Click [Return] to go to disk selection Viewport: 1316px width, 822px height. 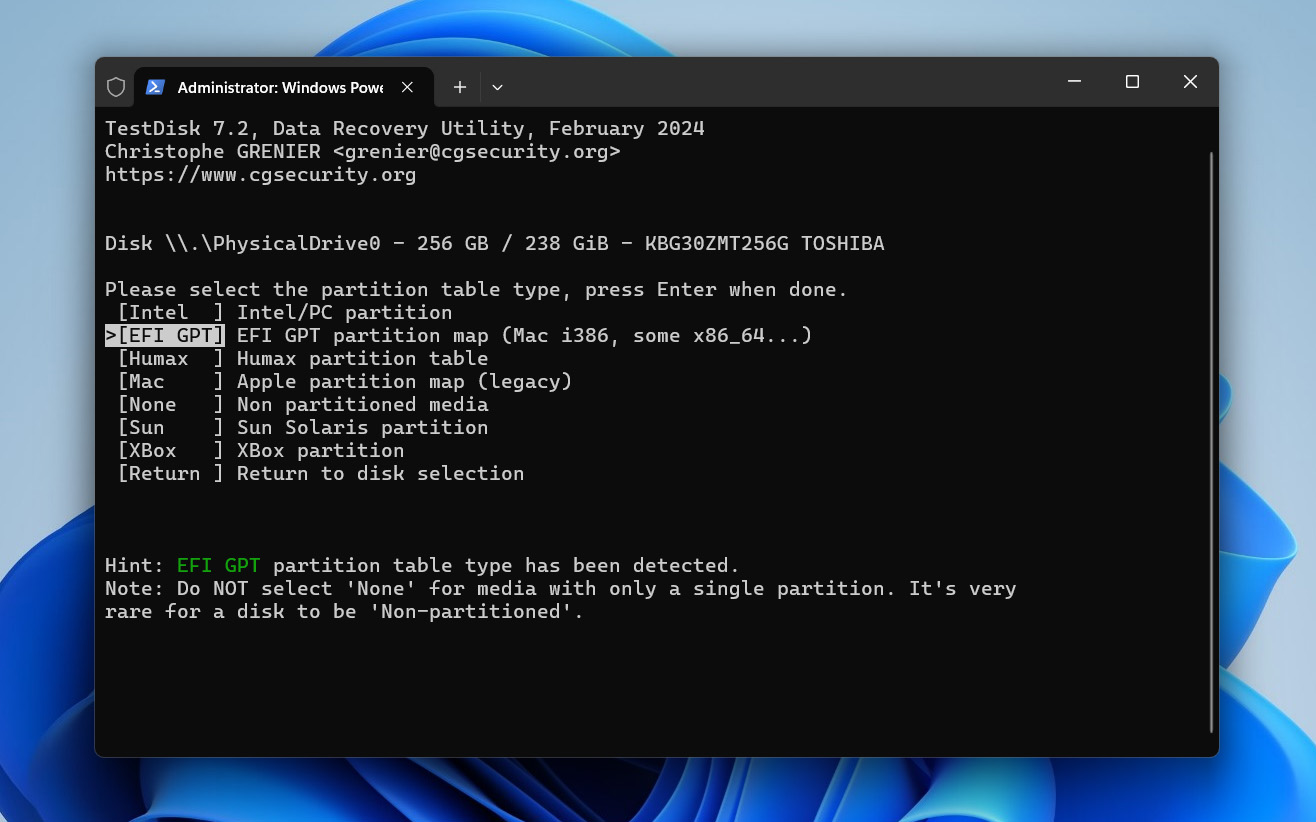tap(170, 474)
